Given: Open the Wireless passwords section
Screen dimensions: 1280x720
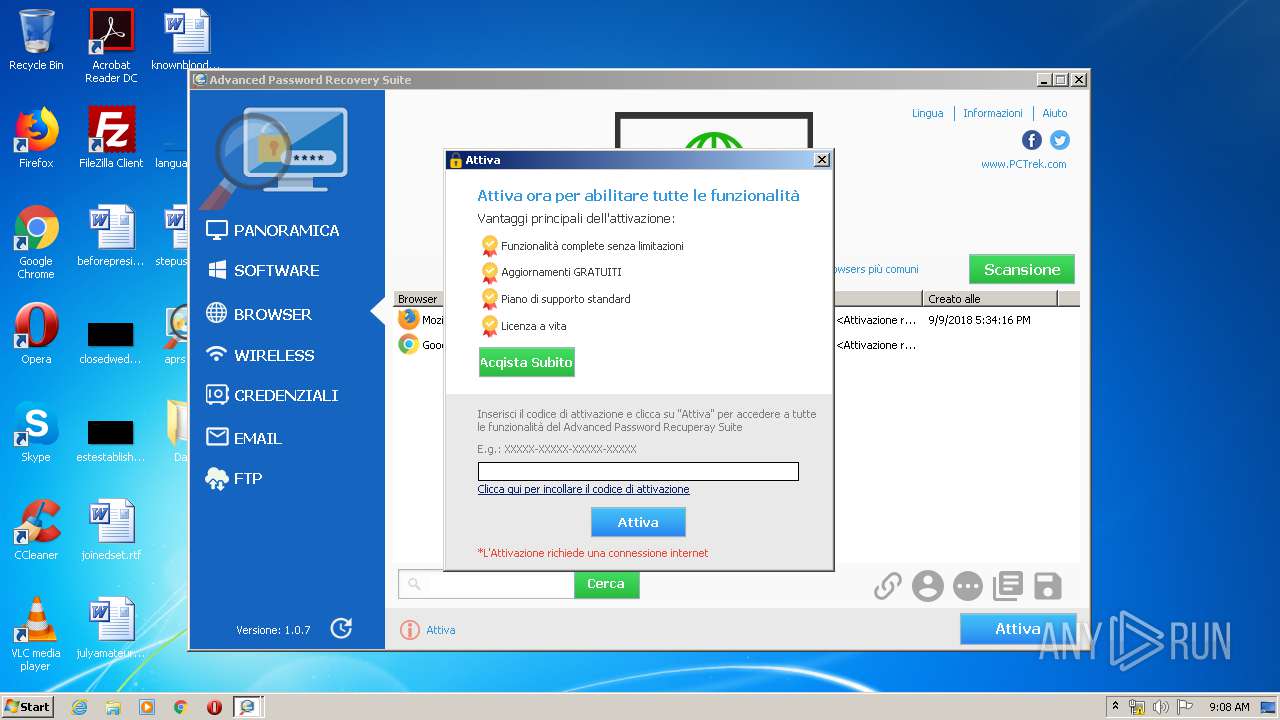Looking at the screenshot, I should point(259,355).
